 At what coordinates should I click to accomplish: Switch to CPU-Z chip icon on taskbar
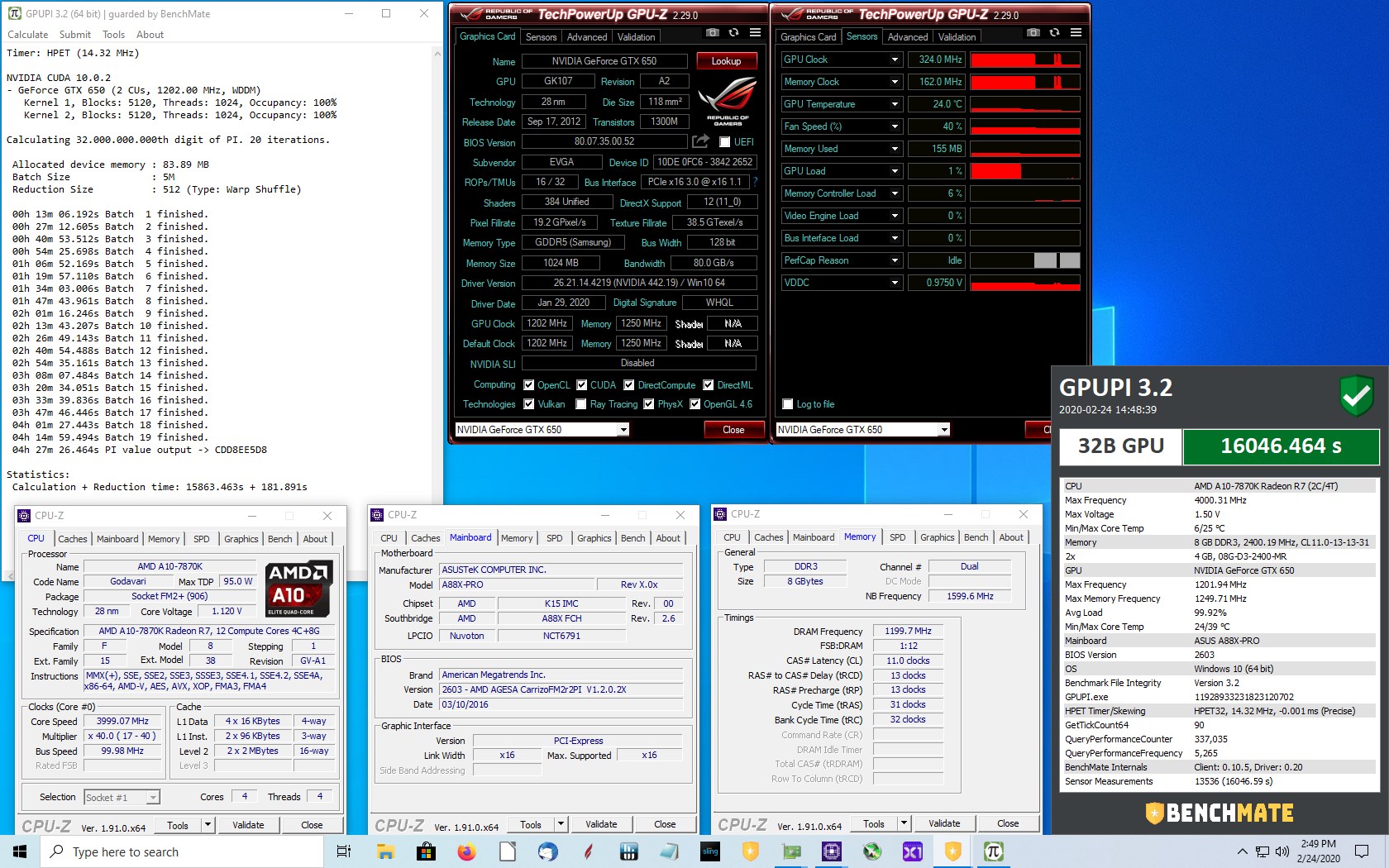[x=831, y=851]
